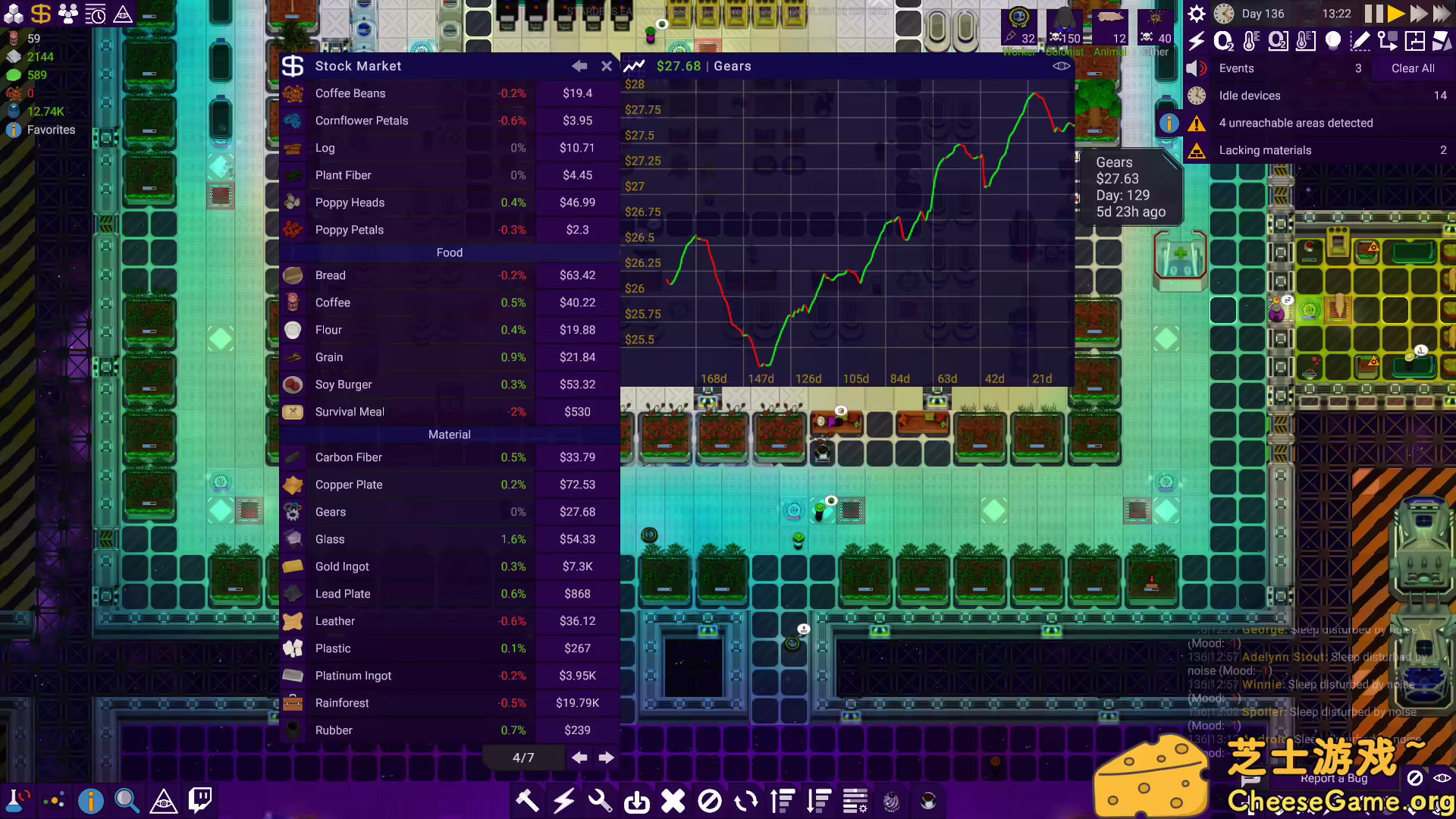Open the oxygen overlay view
Viewport: 1456px width, 819px height.
pyautogui.click(x=1222, y=41)
